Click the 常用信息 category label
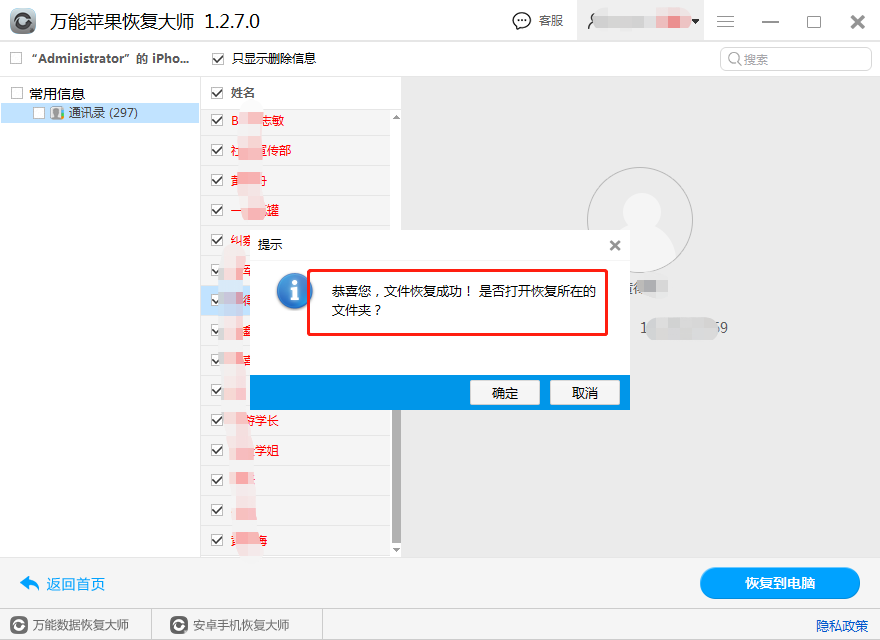The height and width of the screenshot is (640, 880). click(57, 94)
